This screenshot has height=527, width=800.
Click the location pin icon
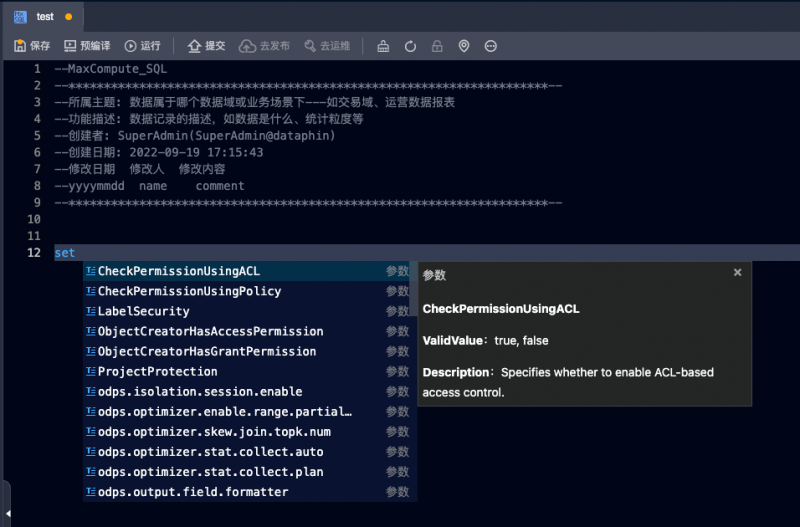tap(464, 46)
